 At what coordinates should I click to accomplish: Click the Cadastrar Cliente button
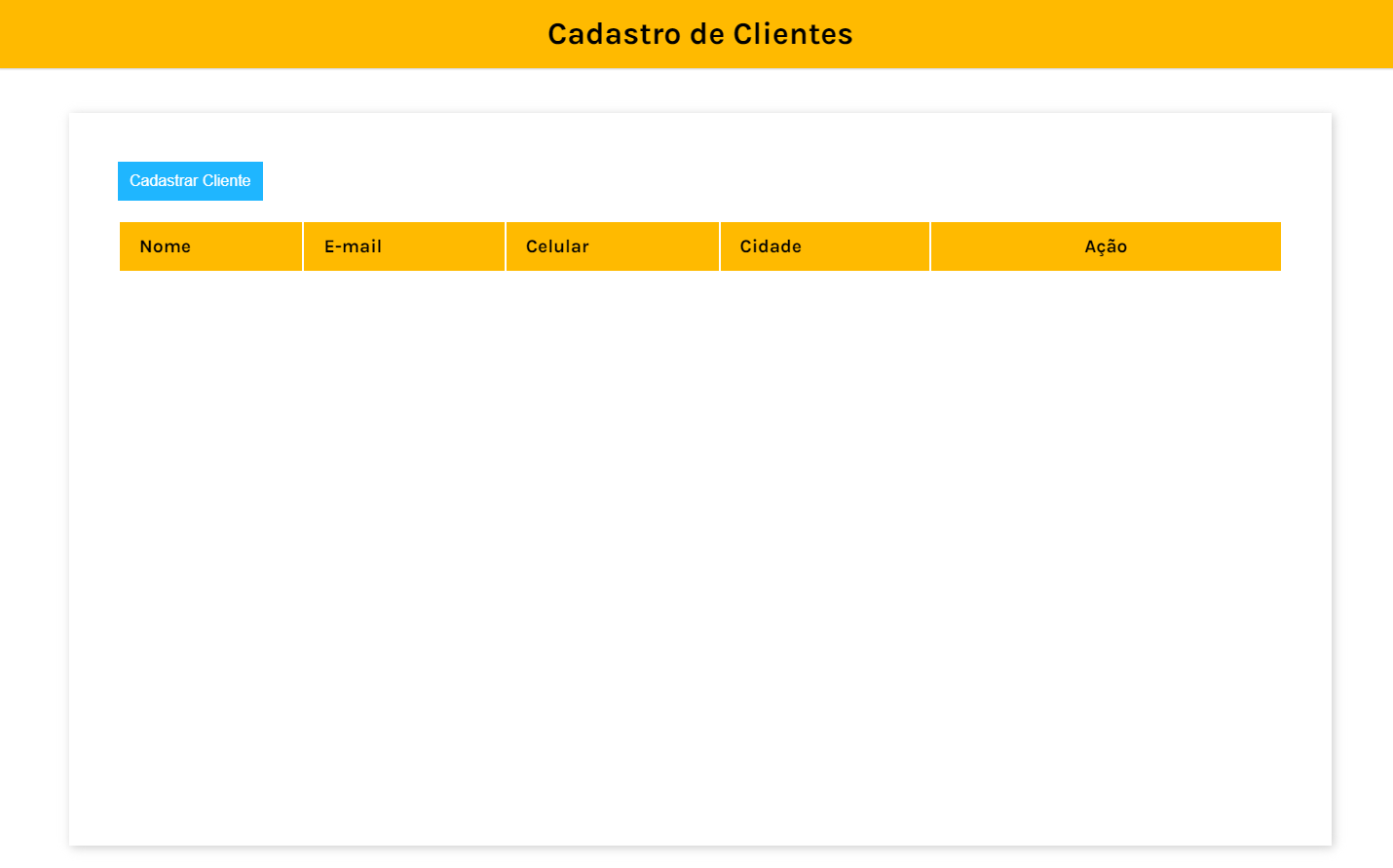tap(190, 181)
